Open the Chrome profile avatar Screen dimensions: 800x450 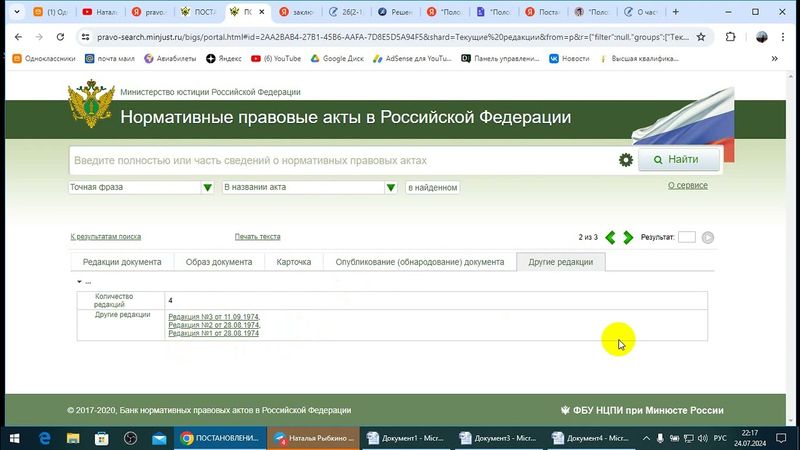[x=761, y=37]
